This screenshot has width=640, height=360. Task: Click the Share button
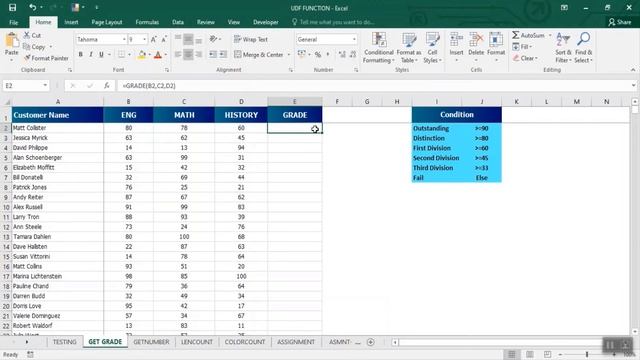[620, 22]
